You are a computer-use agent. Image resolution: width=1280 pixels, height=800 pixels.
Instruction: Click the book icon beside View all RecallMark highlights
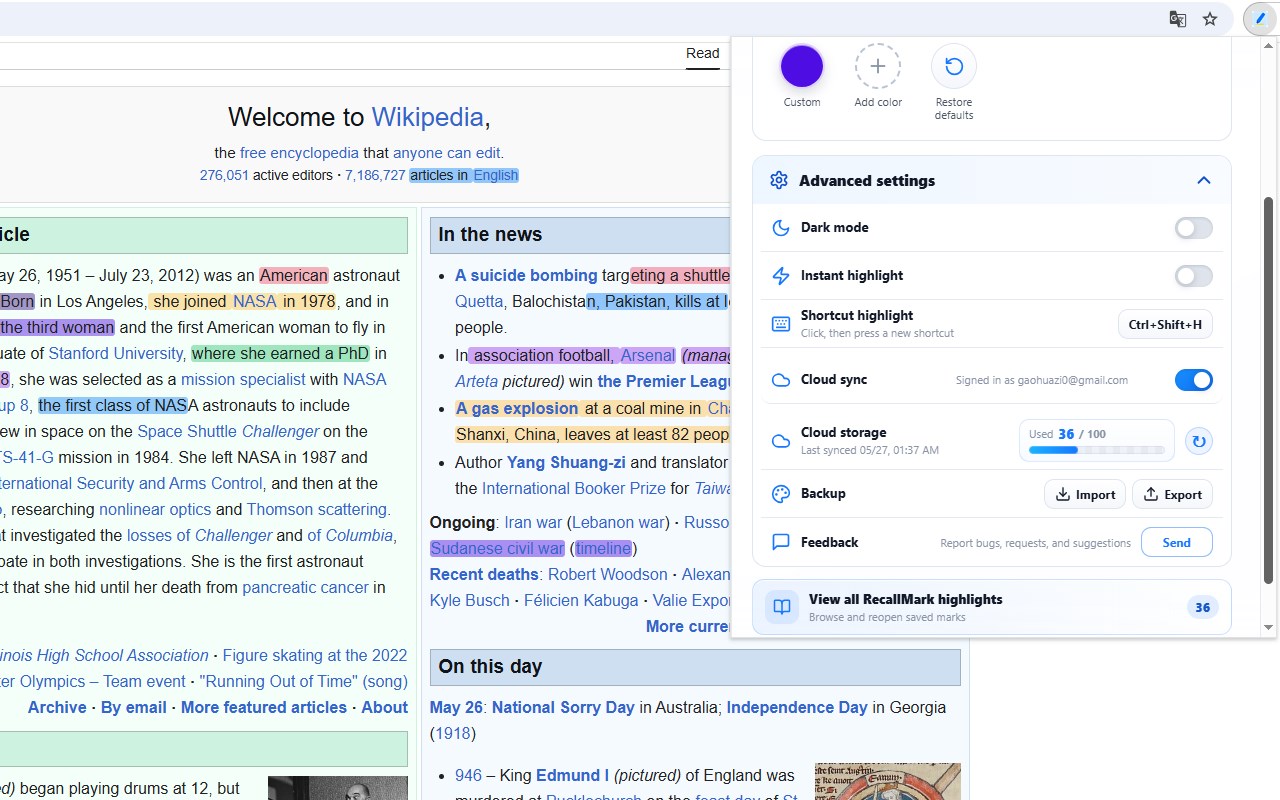pos(782,607)
